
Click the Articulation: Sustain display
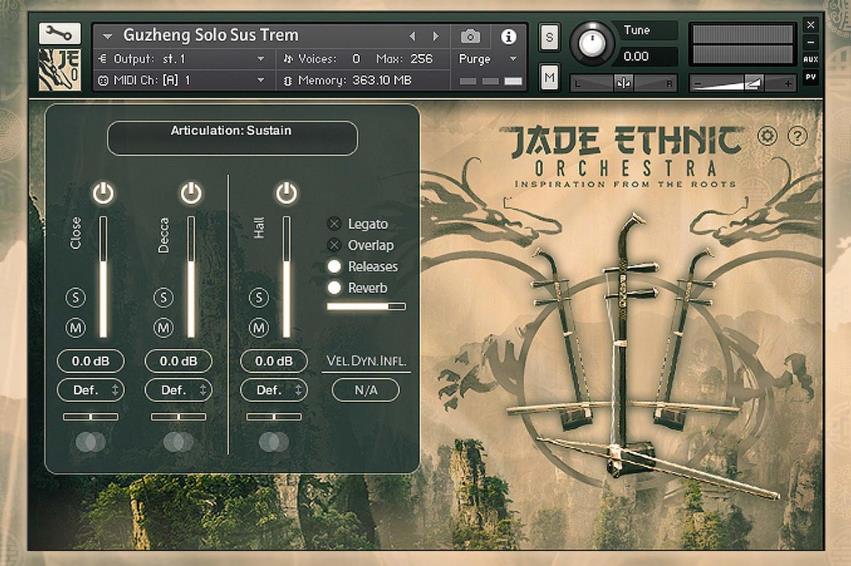(232, 138)
